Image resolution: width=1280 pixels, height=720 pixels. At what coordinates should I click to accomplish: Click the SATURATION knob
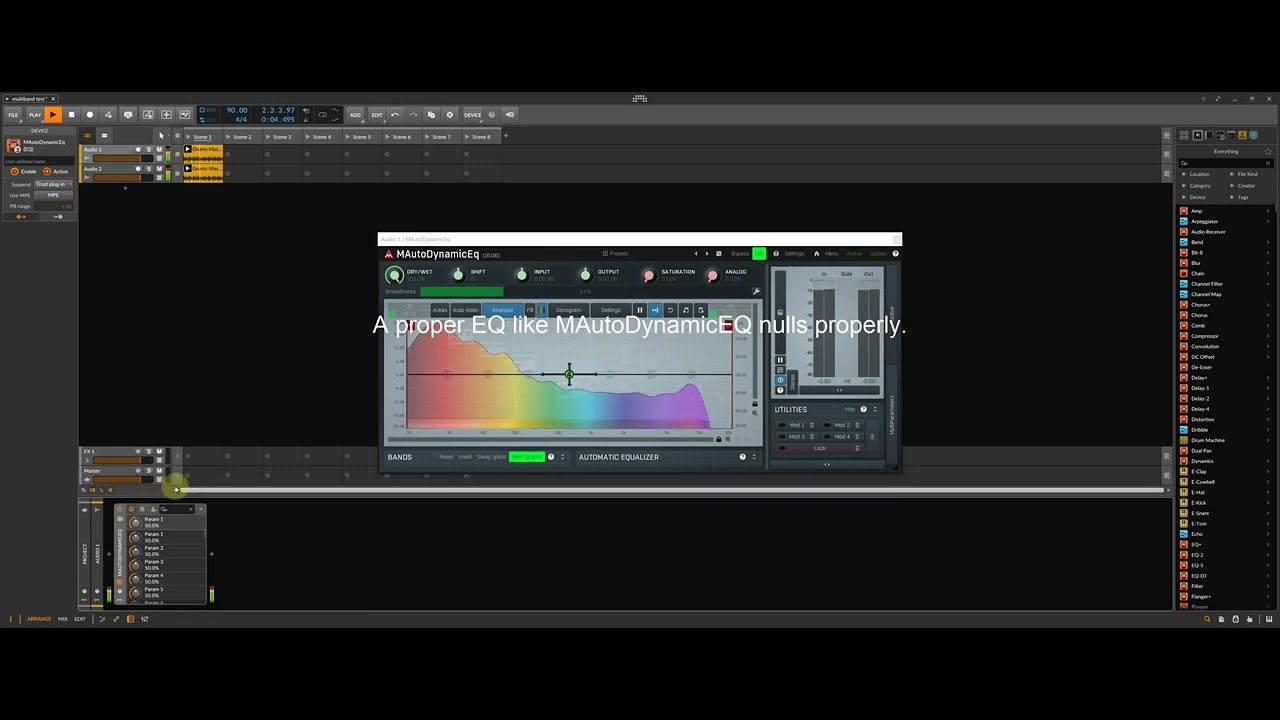click(649, 275)
